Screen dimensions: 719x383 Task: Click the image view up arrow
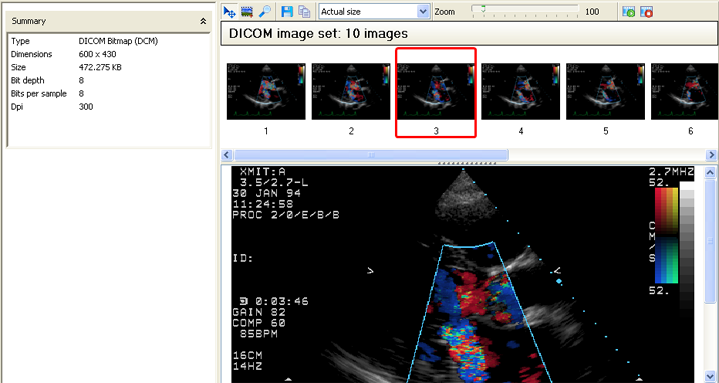pos(710,173)
